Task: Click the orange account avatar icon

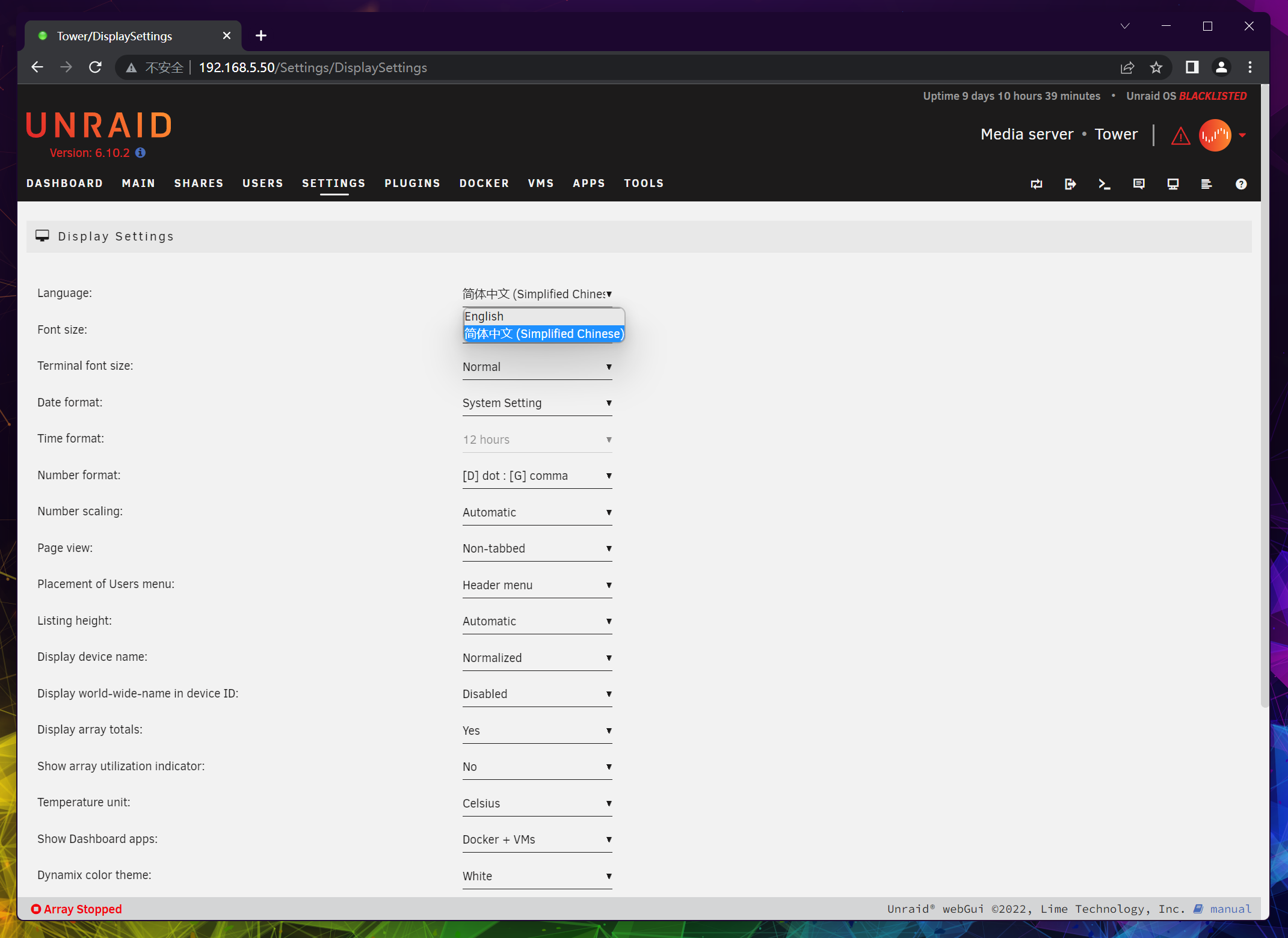Action: click(x=1215, y=135)
